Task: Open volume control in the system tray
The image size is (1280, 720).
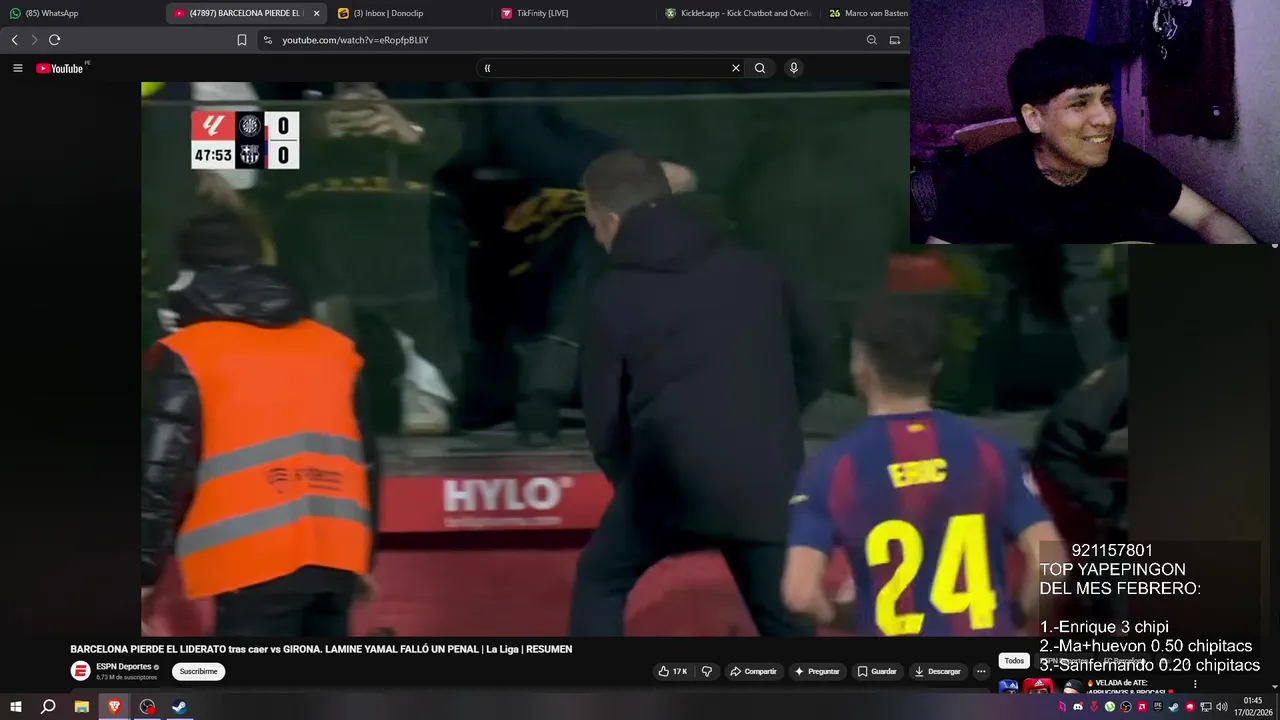Action: point(1222,707)
